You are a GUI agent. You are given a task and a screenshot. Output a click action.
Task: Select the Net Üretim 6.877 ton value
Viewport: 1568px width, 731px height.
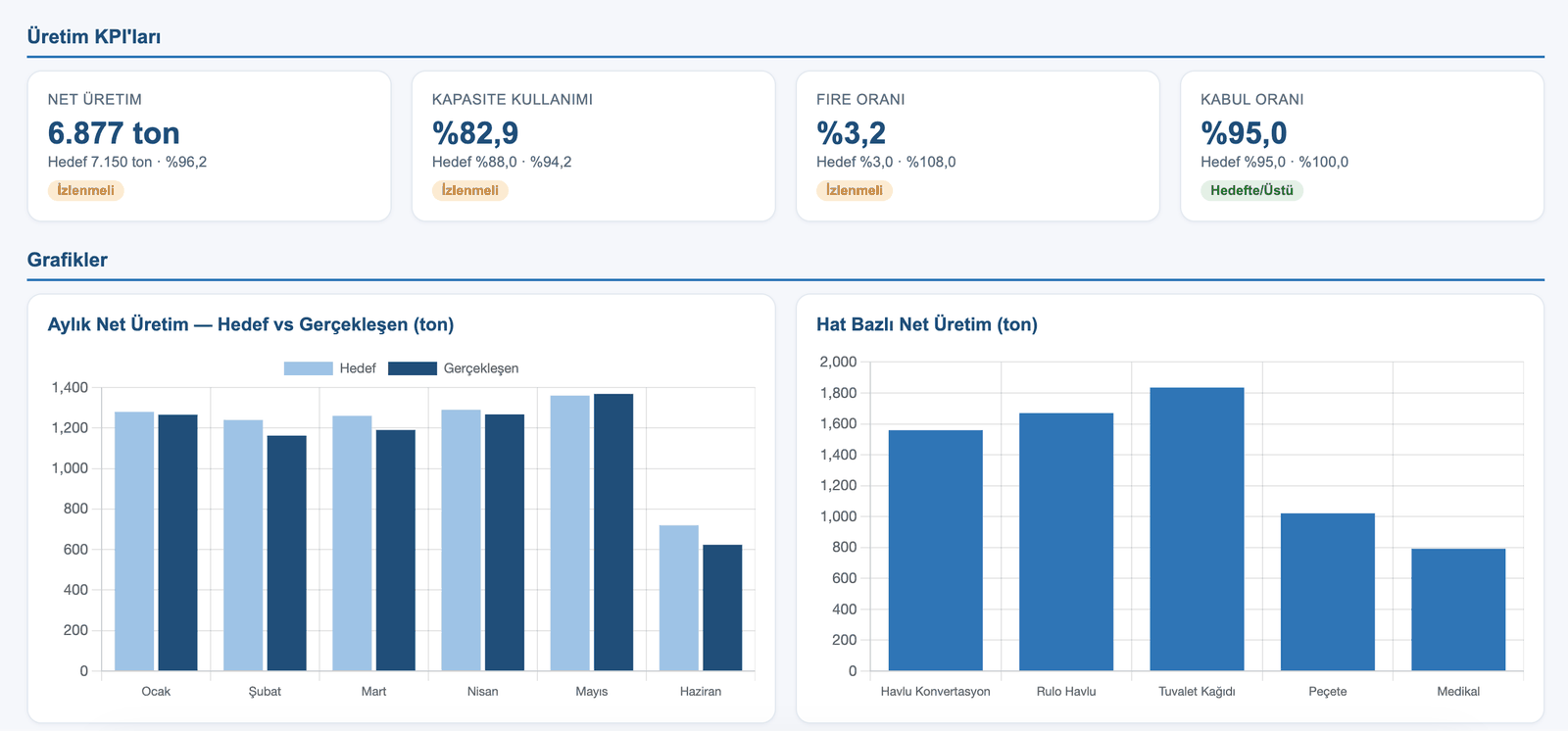click(x=114, y=132)
